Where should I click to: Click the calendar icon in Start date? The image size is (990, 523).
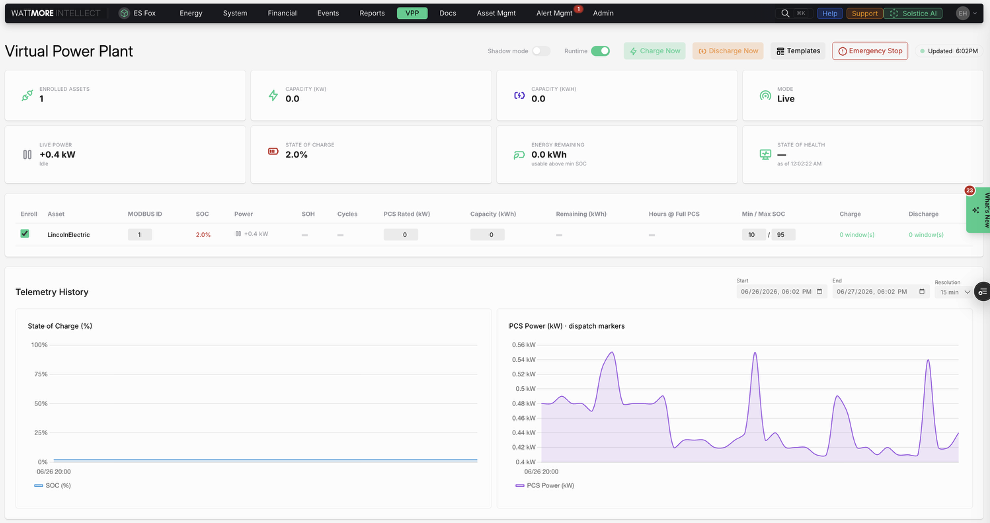(x=820, y=292)
